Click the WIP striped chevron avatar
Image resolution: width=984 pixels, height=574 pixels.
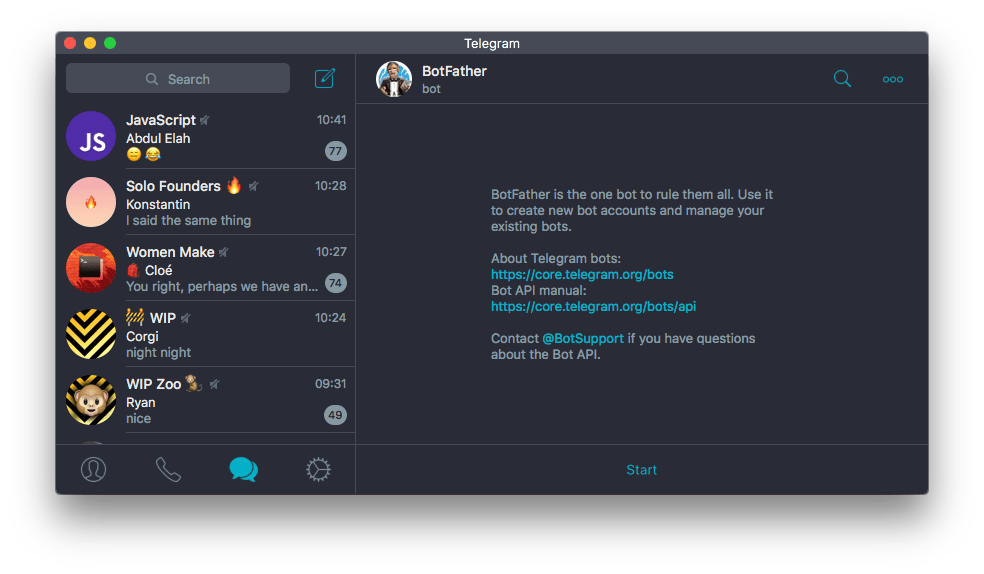pos(91,334)
